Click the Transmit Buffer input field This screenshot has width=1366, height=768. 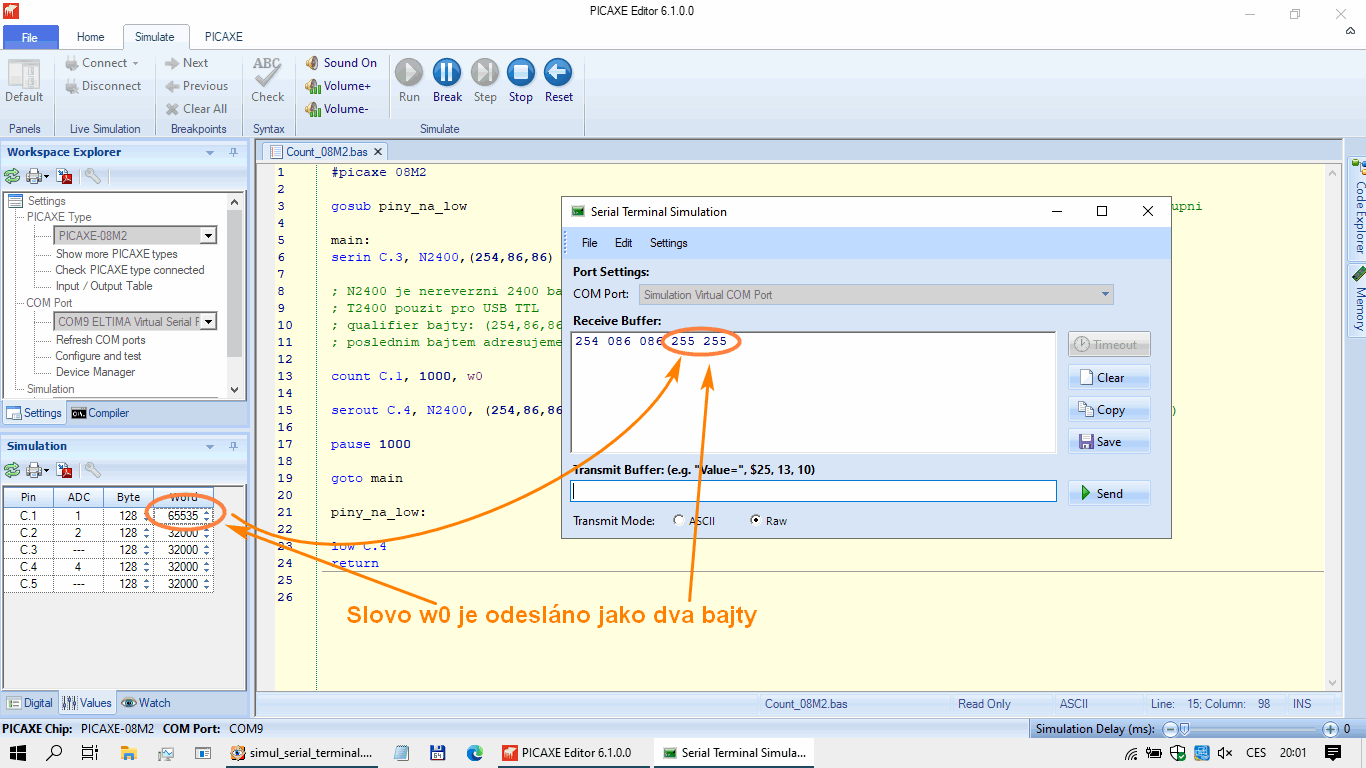click(x=813, y=491)
